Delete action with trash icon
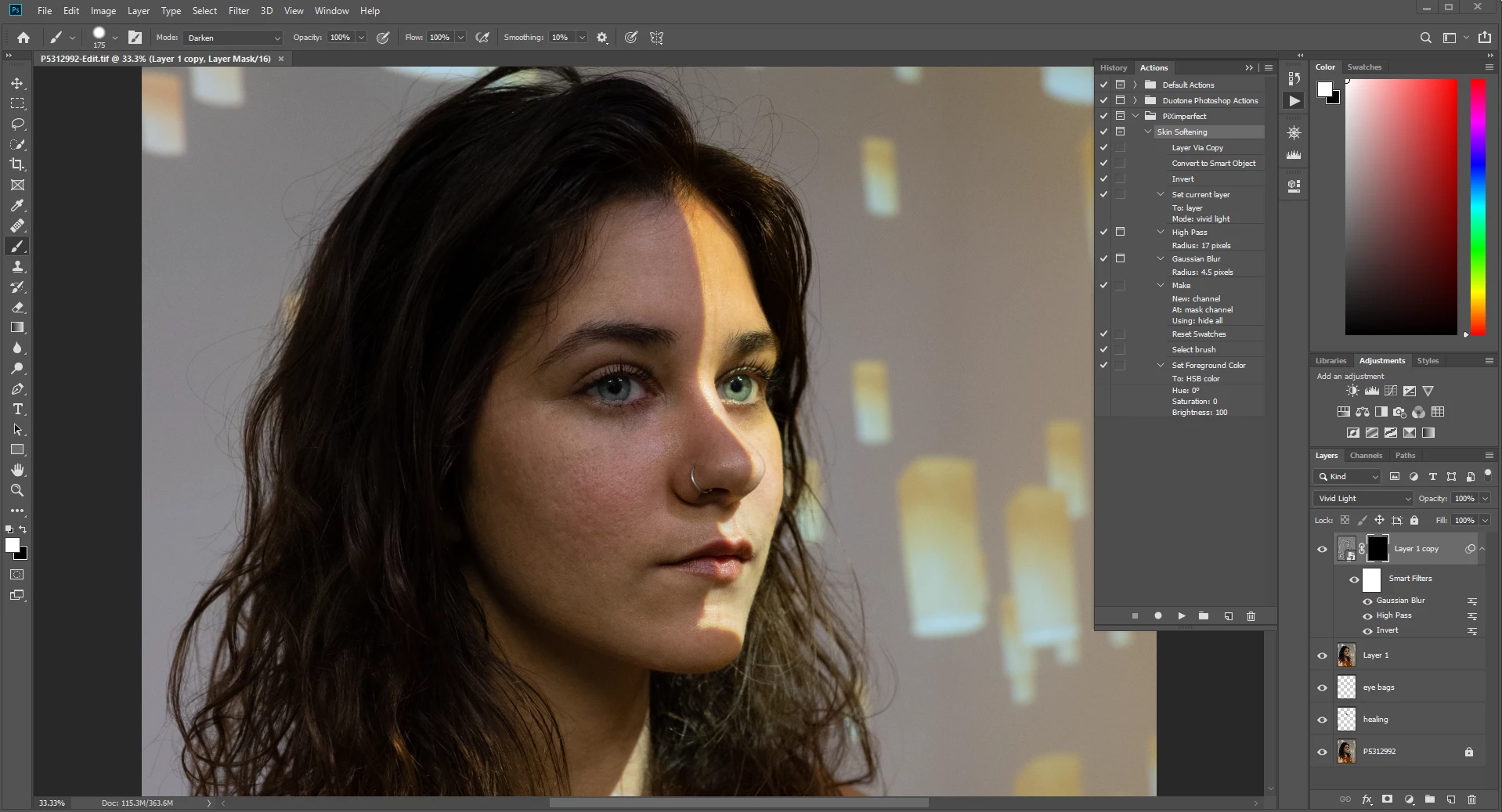This screenshot has height=812, width=1502. click(x=1251, y=616)
